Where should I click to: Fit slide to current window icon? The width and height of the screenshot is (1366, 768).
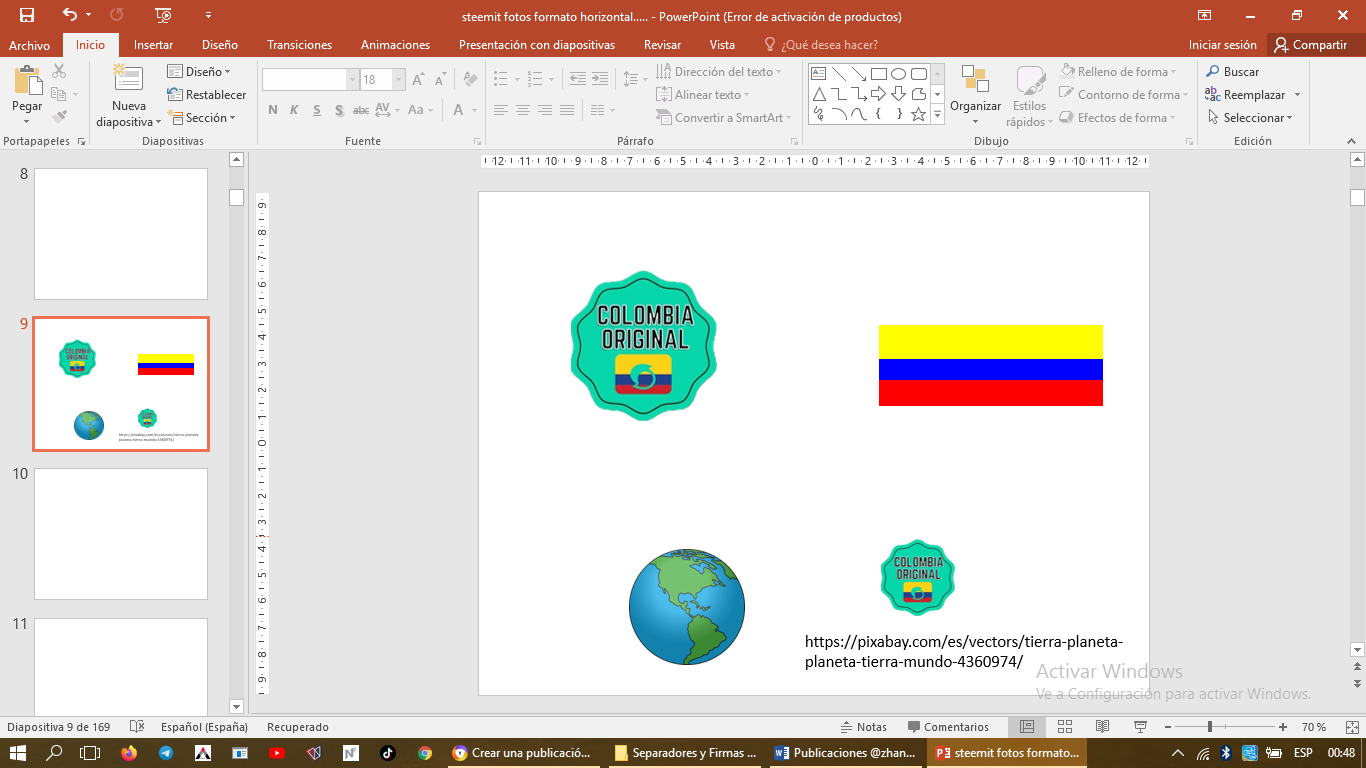pyautogui.click(x=1350, y=727)
